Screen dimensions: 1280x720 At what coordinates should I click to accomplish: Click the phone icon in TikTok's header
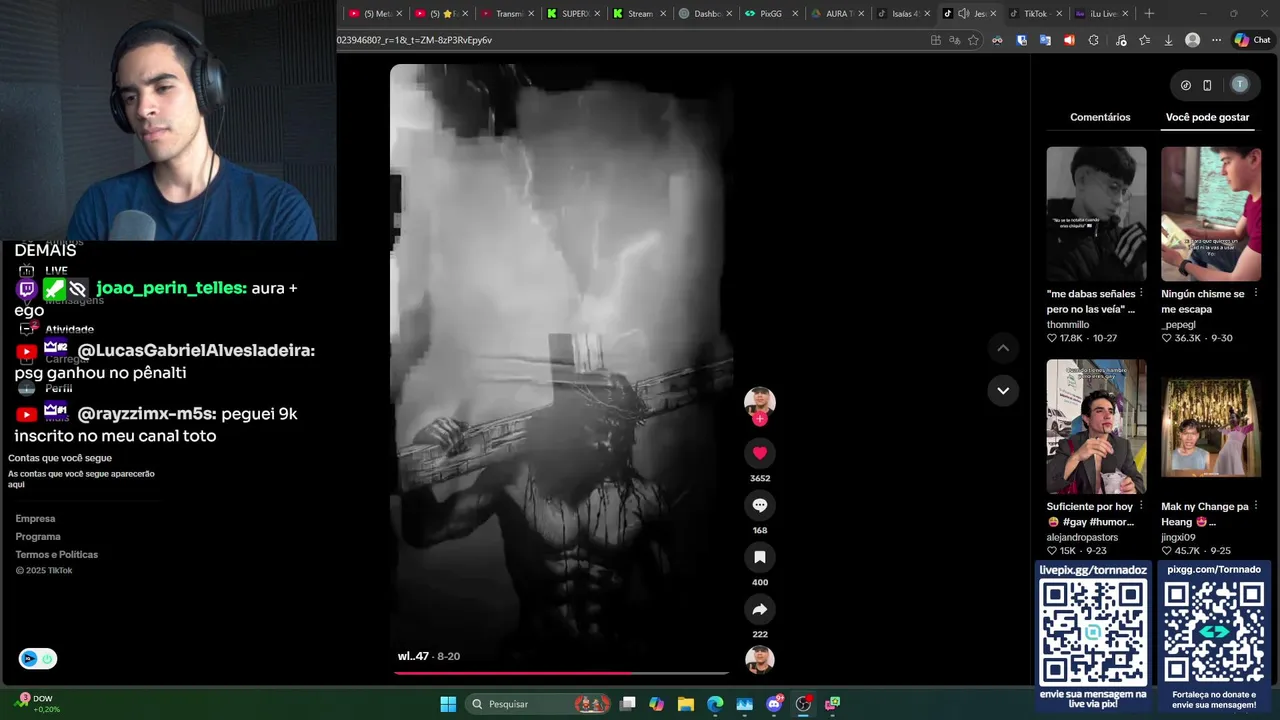[x=1207, y=85]
